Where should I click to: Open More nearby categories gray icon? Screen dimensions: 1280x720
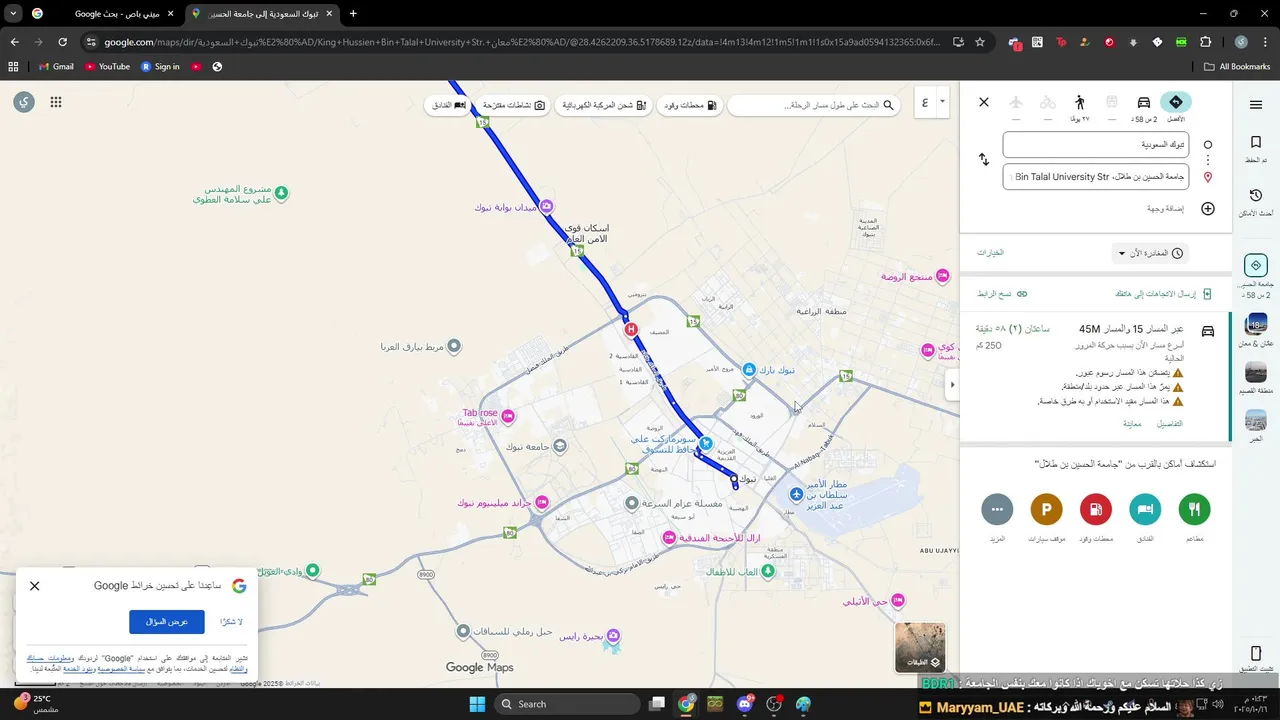click(997, 509)
